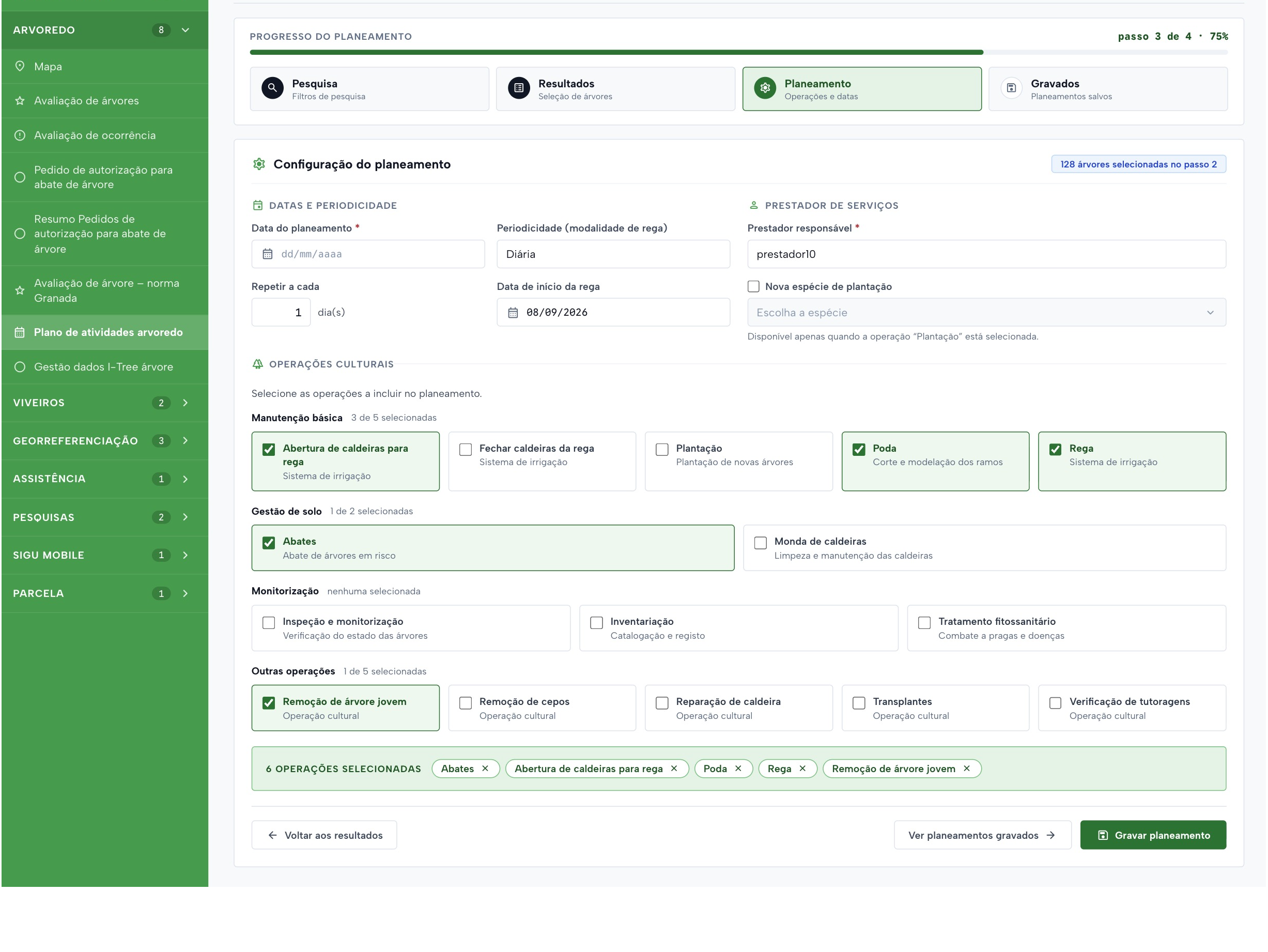Enable Nova espécie de plantação checkbox

click(754, 287)
